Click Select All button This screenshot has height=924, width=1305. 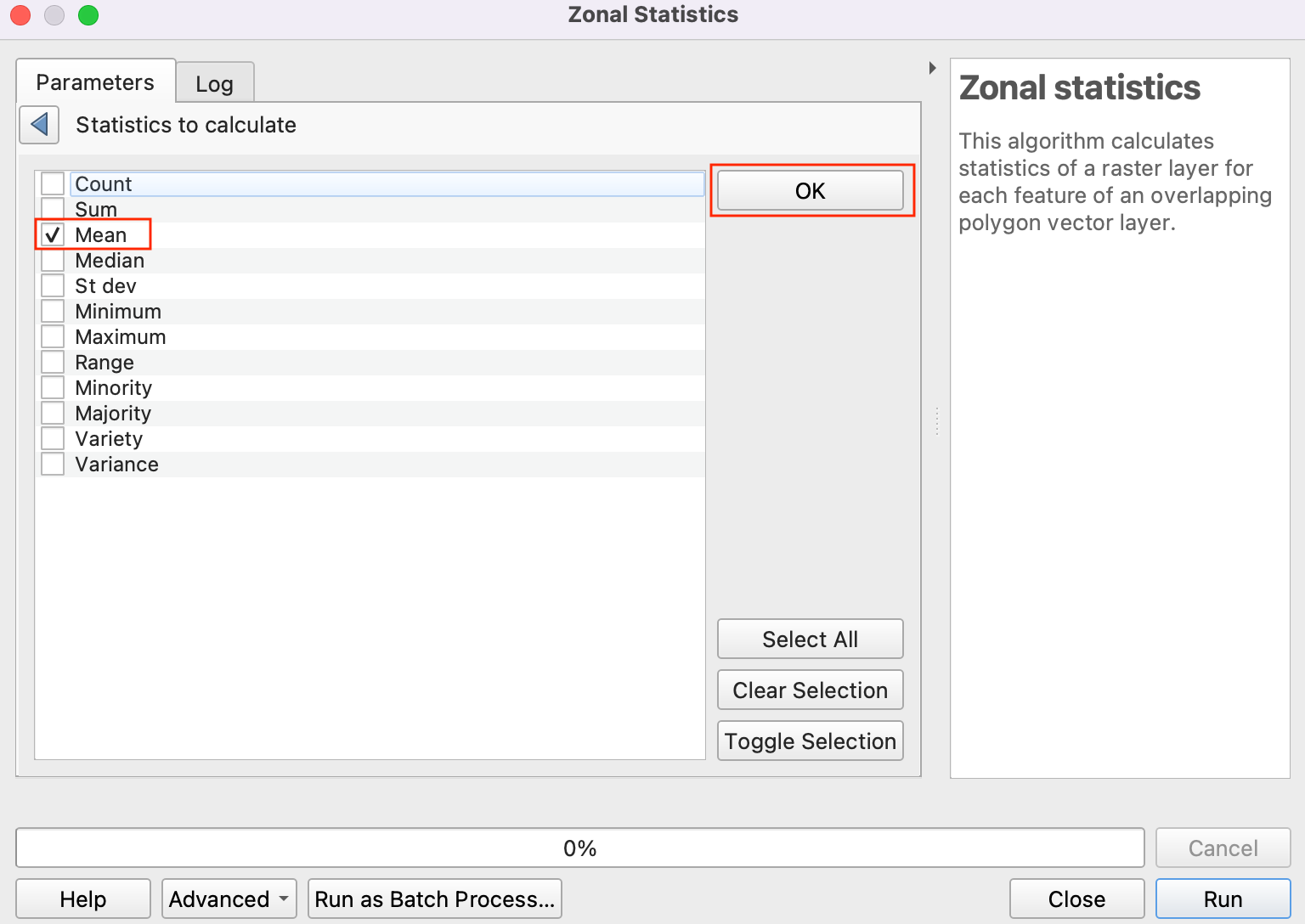[x=810, y=639]
